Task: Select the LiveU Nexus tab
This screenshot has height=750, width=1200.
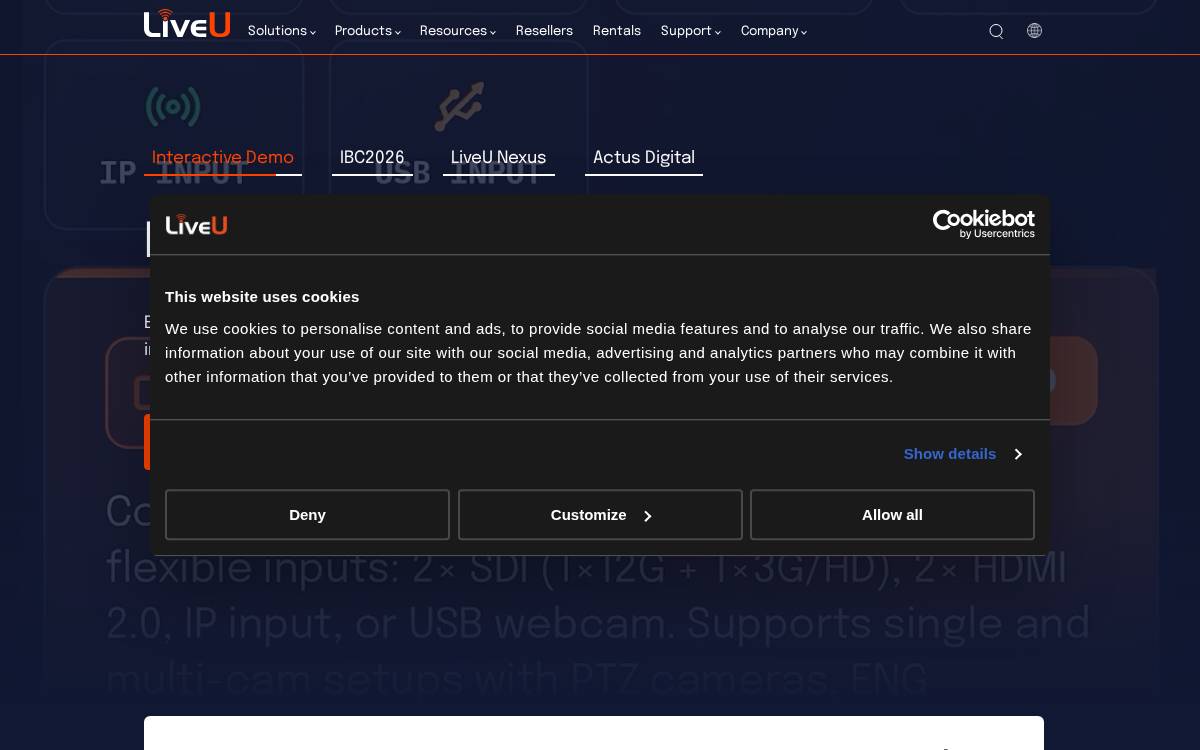Action: click(x=499, y=158)
